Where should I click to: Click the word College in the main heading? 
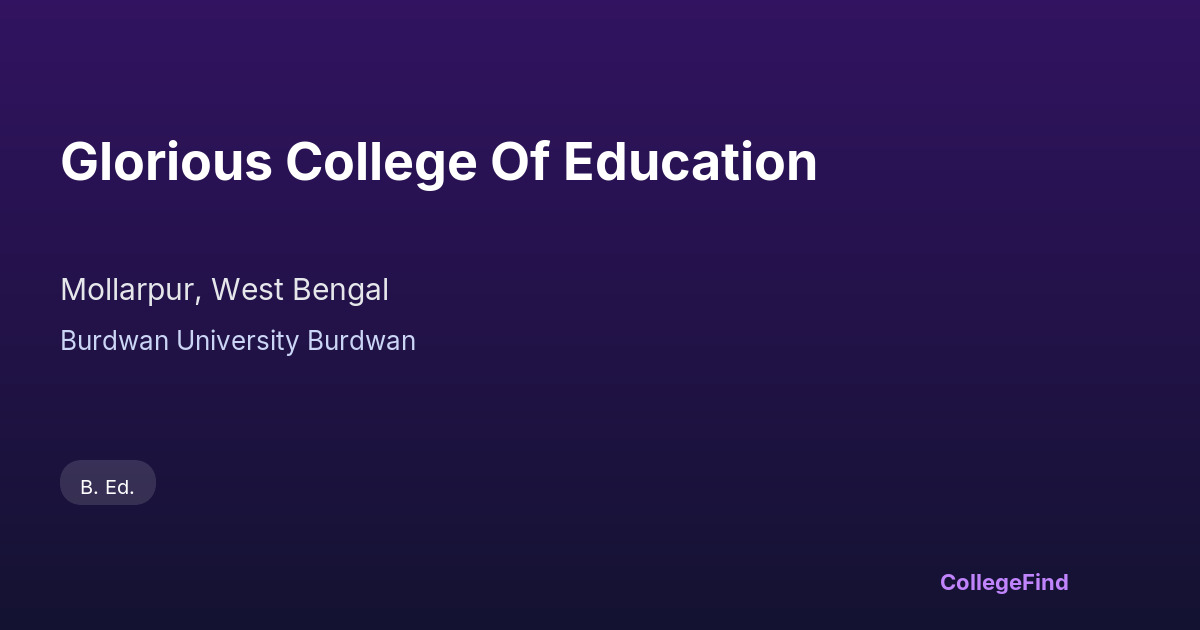tap(381, 162)
